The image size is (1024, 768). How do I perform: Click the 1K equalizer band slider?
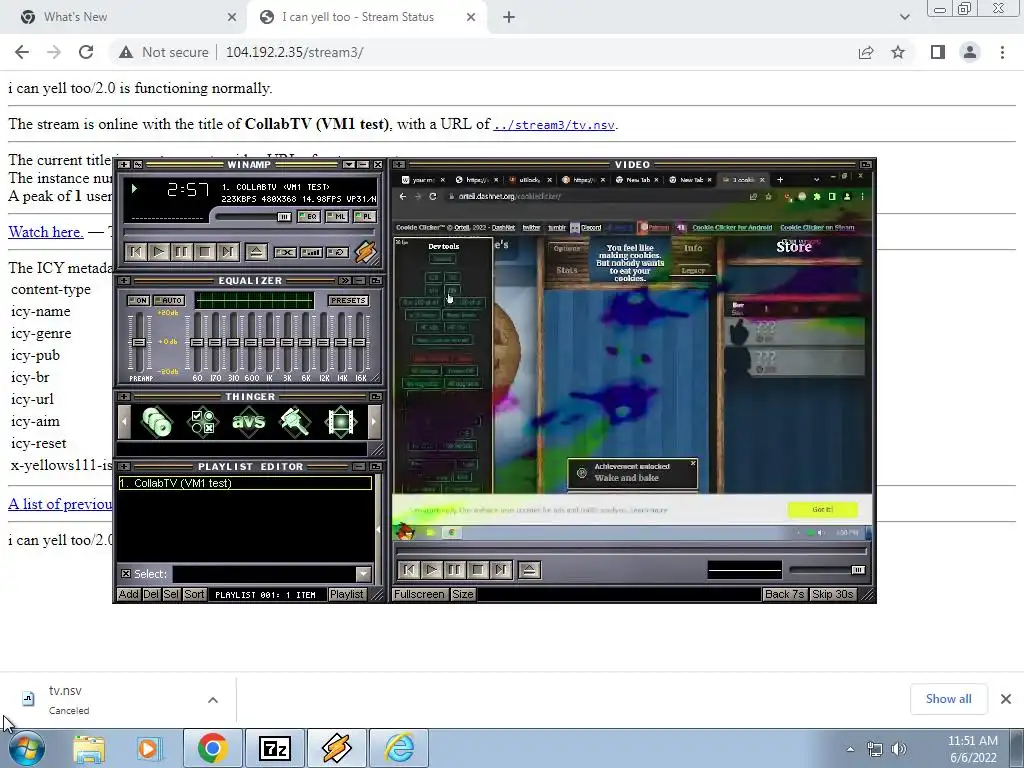[268, 343]
